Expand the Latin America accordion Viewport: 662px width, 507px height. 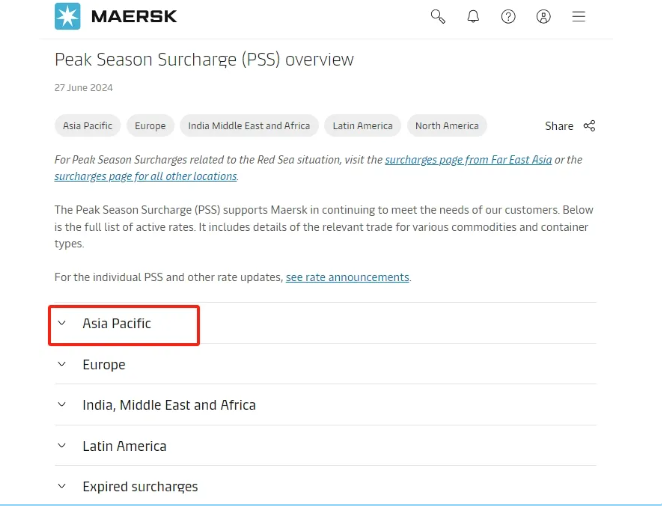pos(124,446)
